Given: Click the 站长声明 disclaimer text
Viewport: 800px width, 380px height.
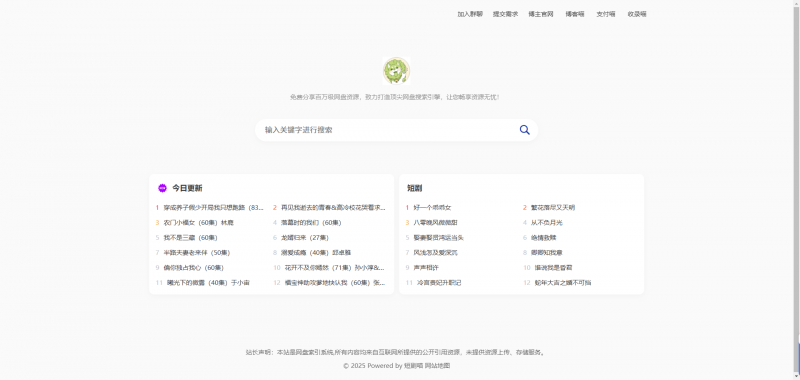Looking at the screenshot, I should click(x=396, y=352).
